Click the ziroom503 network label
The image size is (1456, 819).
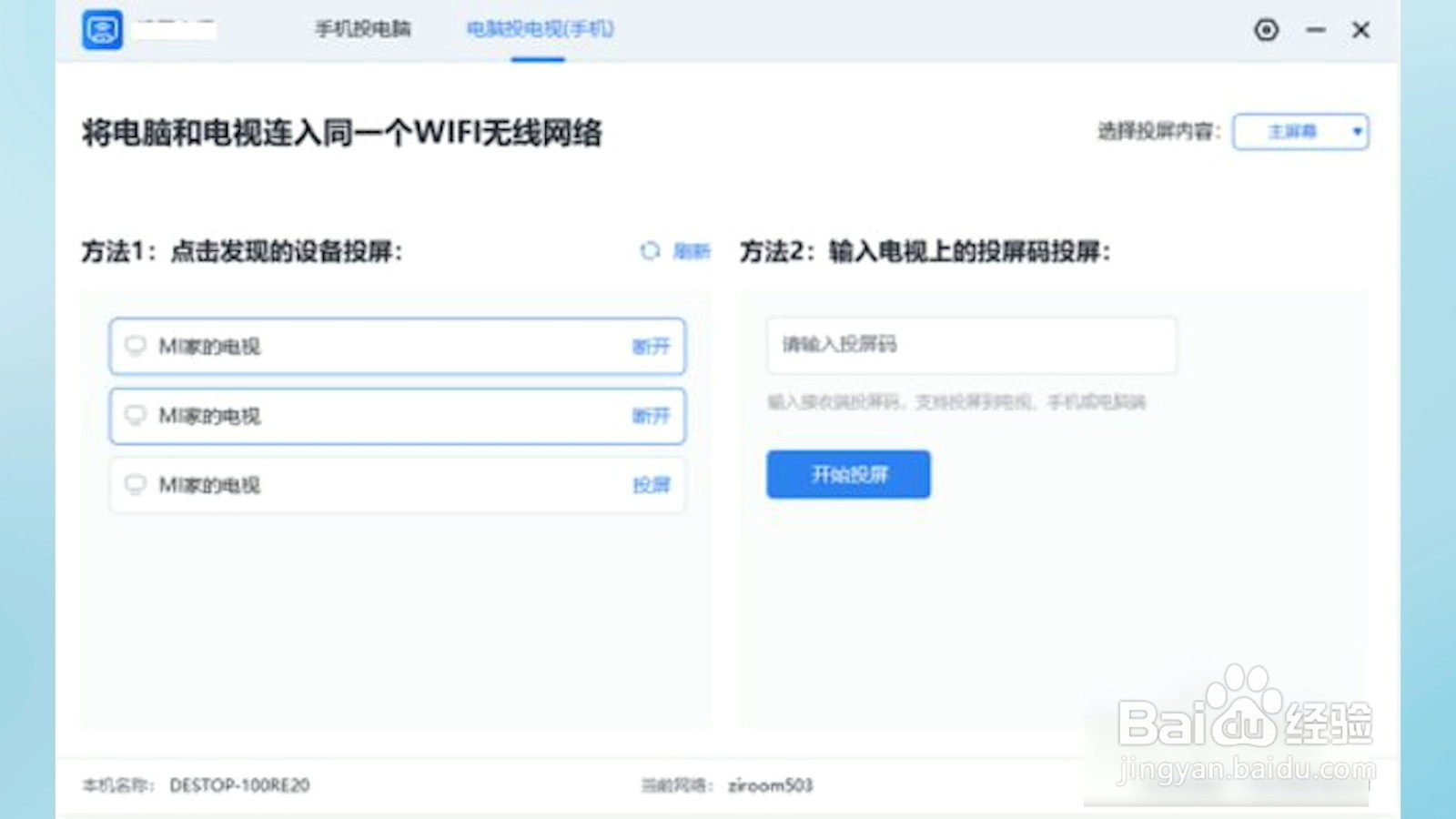(770, 785)
